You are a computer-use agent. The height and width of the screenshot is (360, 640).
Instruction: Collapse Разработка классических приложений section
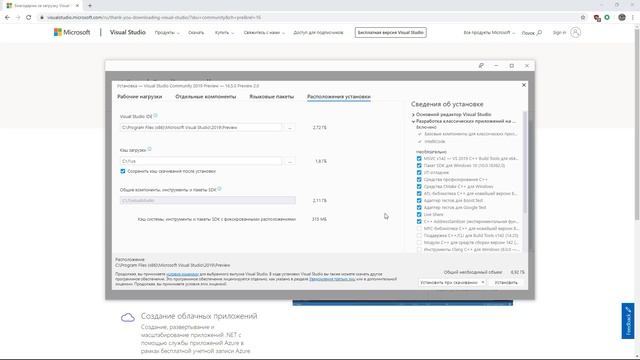click(x=413, y=121)
